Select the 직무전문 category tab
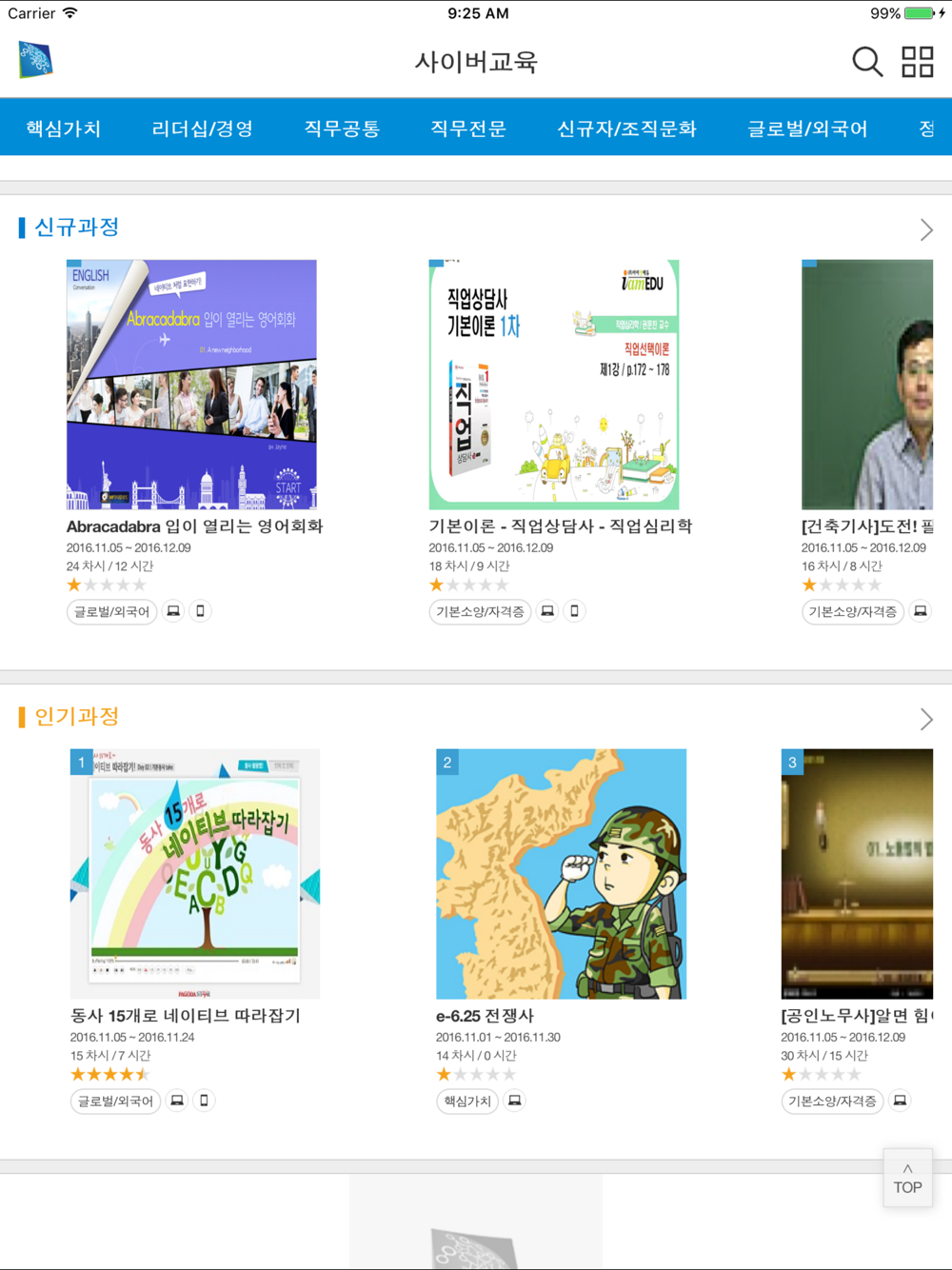952x1270 pixels. coord(468,128)
